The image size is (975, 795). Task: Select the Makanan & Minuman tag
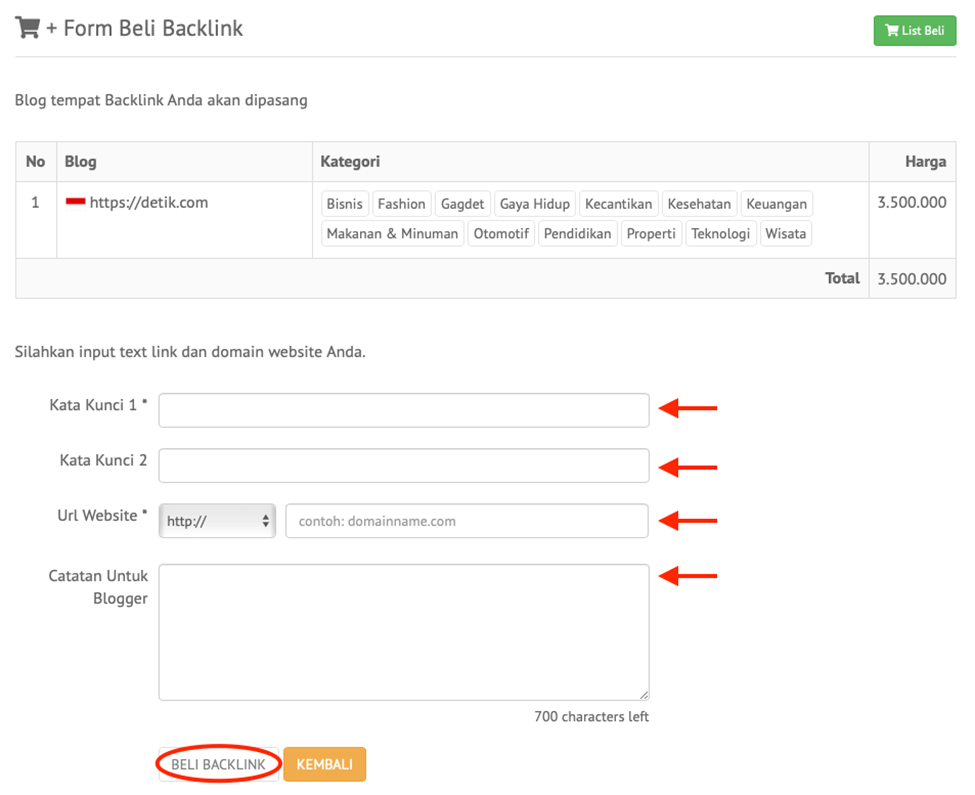pos(392,234)
